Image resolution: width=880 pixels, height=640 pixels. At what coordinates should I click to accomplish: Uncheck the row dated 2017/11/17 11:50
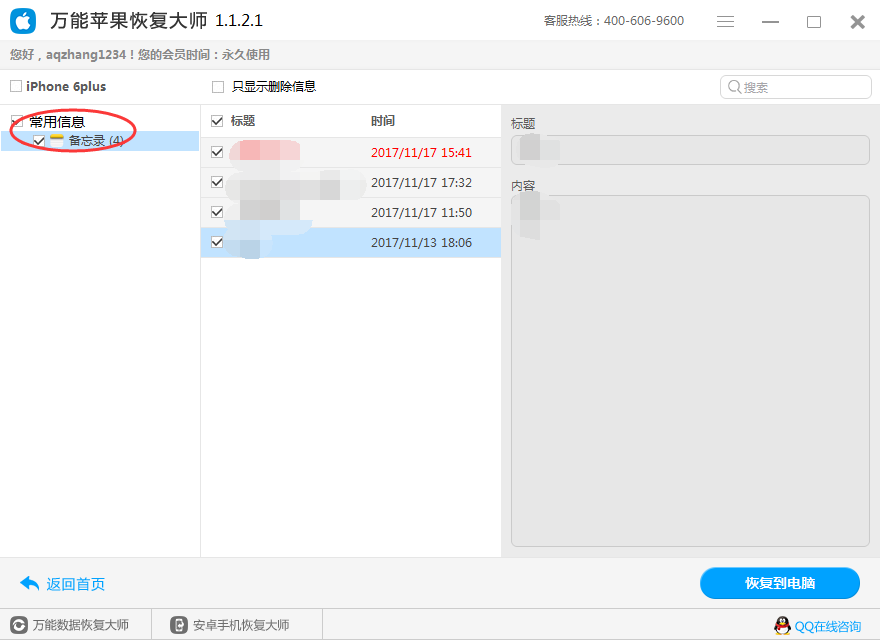point(217,212)
